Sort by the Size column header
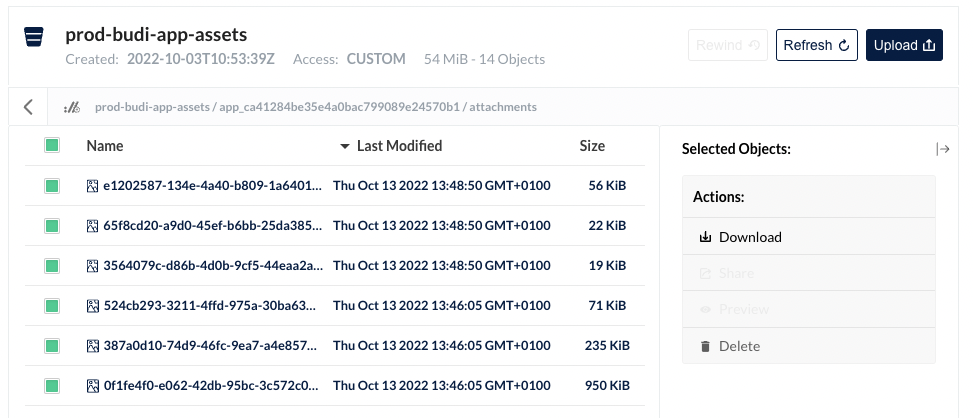973x418 pixels. coord(592,146)
